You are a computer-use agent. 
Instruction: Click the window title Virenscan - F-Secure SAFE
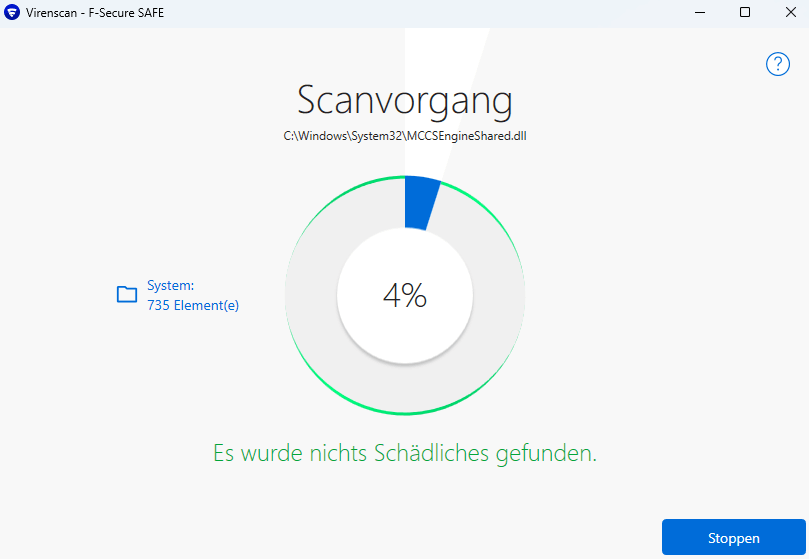point(95,13)
